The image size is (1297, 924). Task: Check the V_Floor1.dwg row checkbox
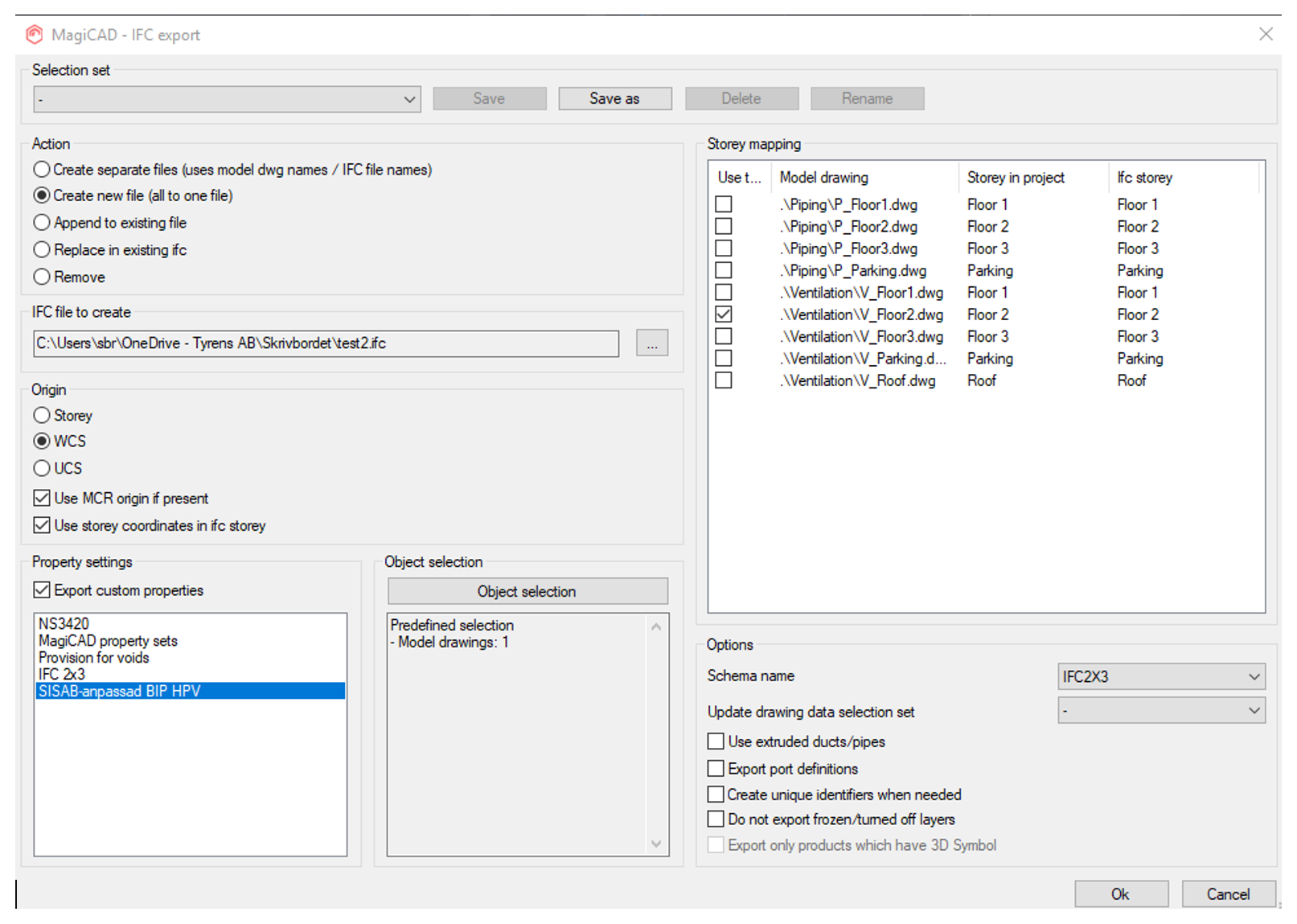[x=724, y=293]
